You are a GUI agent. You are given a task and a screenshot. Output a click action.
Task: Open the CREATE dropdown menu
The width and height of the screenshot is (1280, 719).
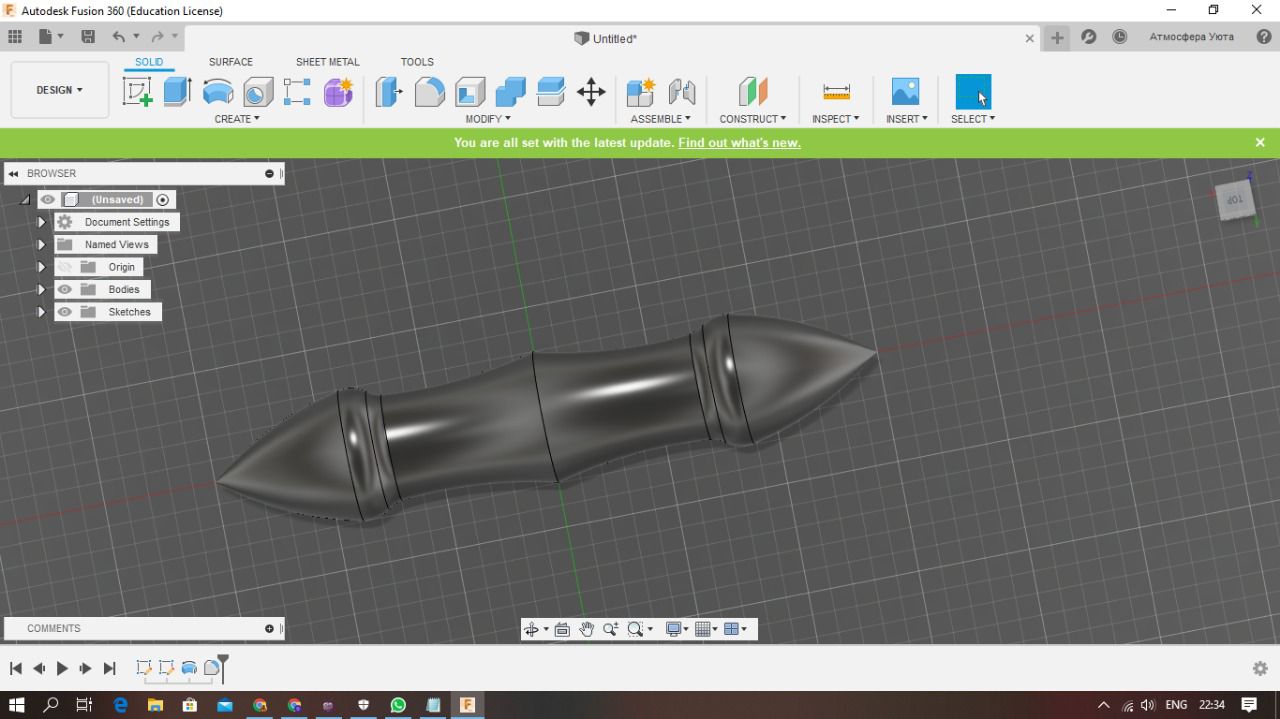(237, 119)
